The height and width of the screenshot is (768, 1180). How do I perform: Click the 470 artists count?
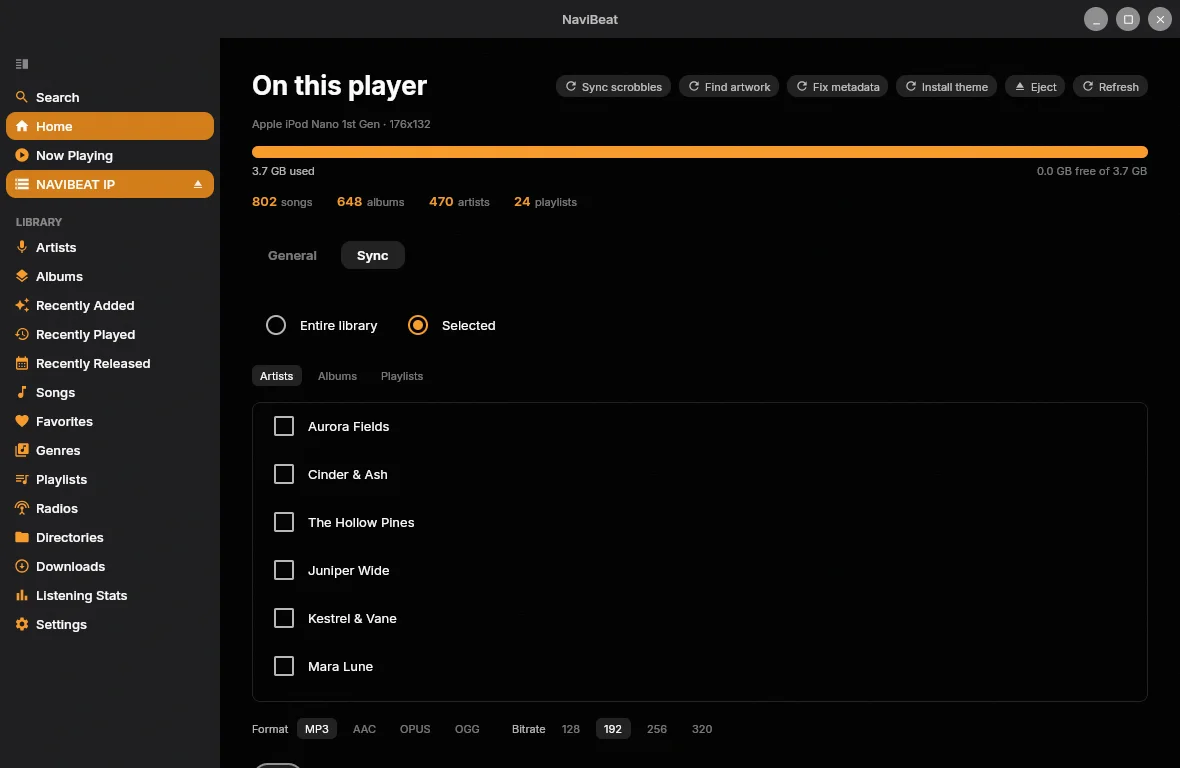click(459, 202)
